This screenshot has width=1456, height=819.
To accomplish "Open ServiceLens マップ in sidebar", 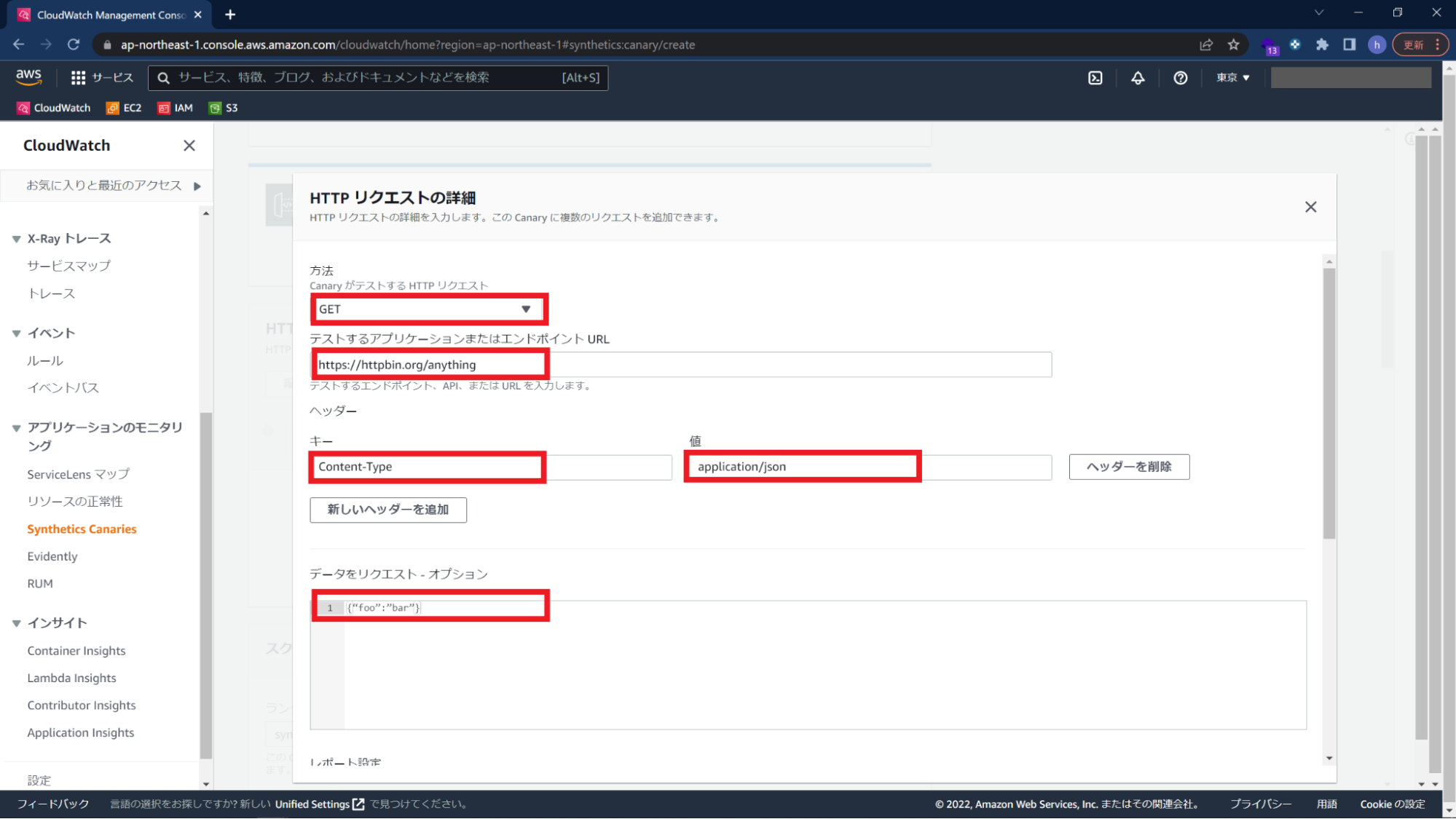I will coord(79,475).
